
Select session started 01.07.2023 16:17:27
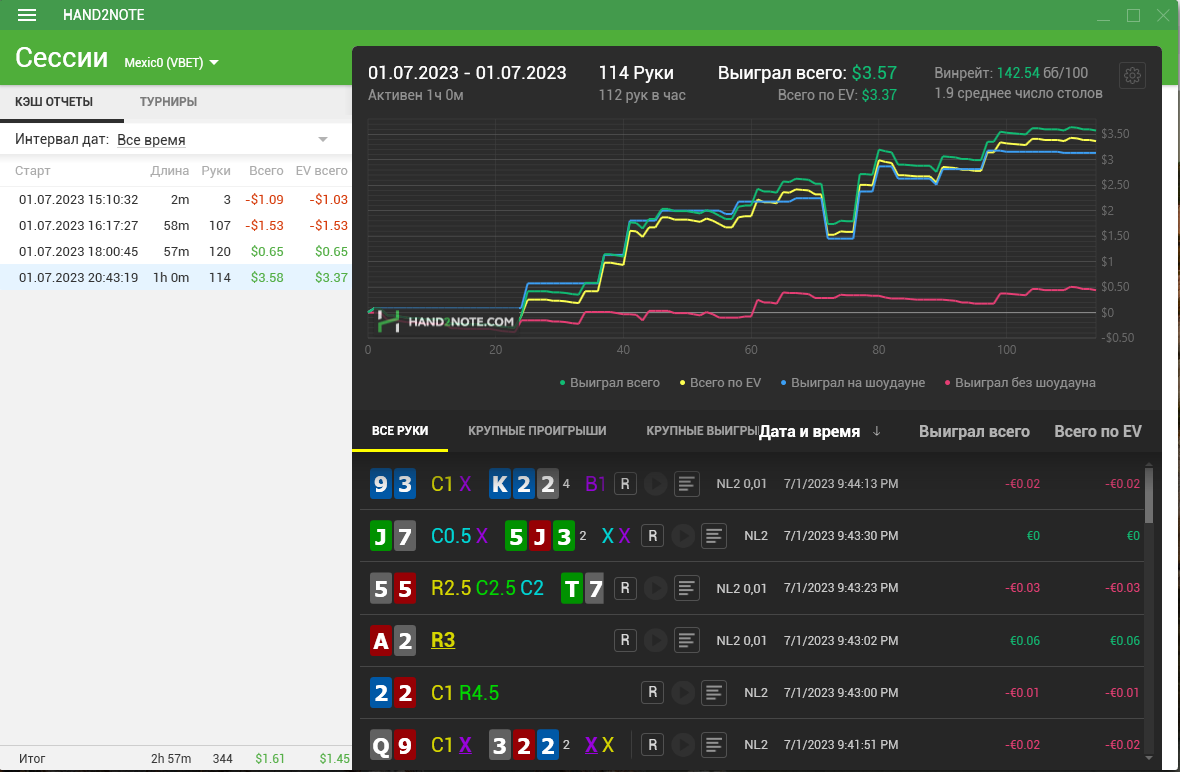(x=175, y=226)
